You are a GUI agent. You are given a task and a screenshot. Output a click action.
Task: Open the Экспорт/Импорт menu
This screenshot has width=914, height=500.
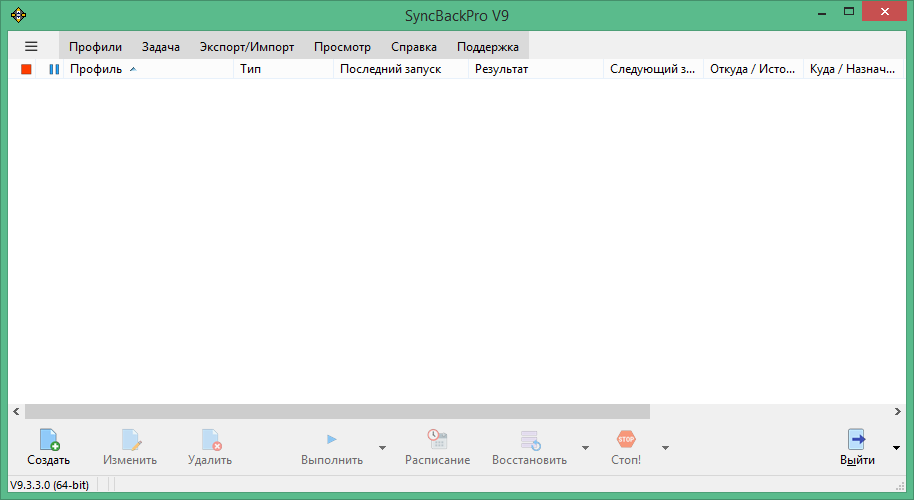coord(247,47)
